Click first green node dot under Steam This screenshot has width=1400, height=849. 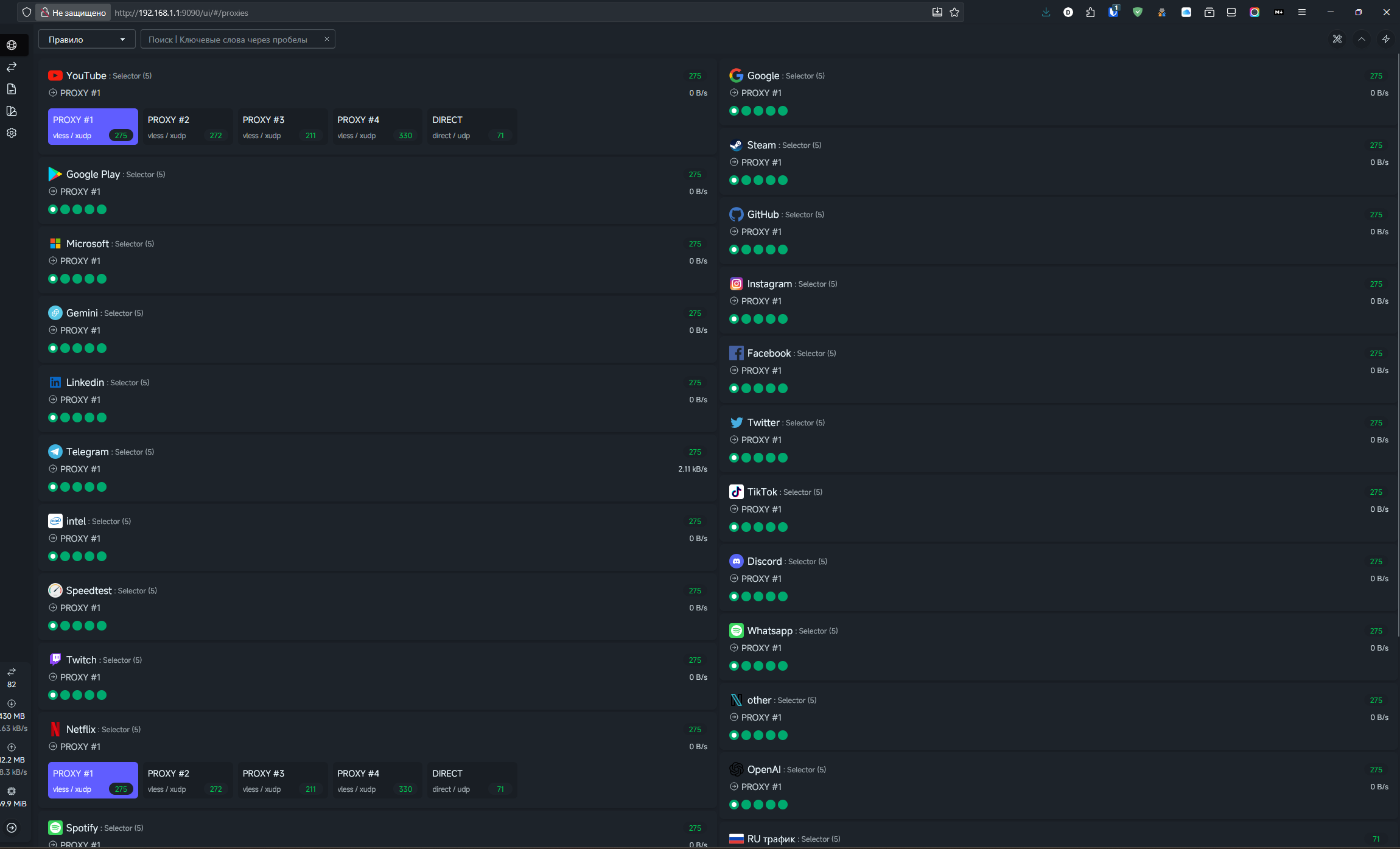click(x=734, y=180)
